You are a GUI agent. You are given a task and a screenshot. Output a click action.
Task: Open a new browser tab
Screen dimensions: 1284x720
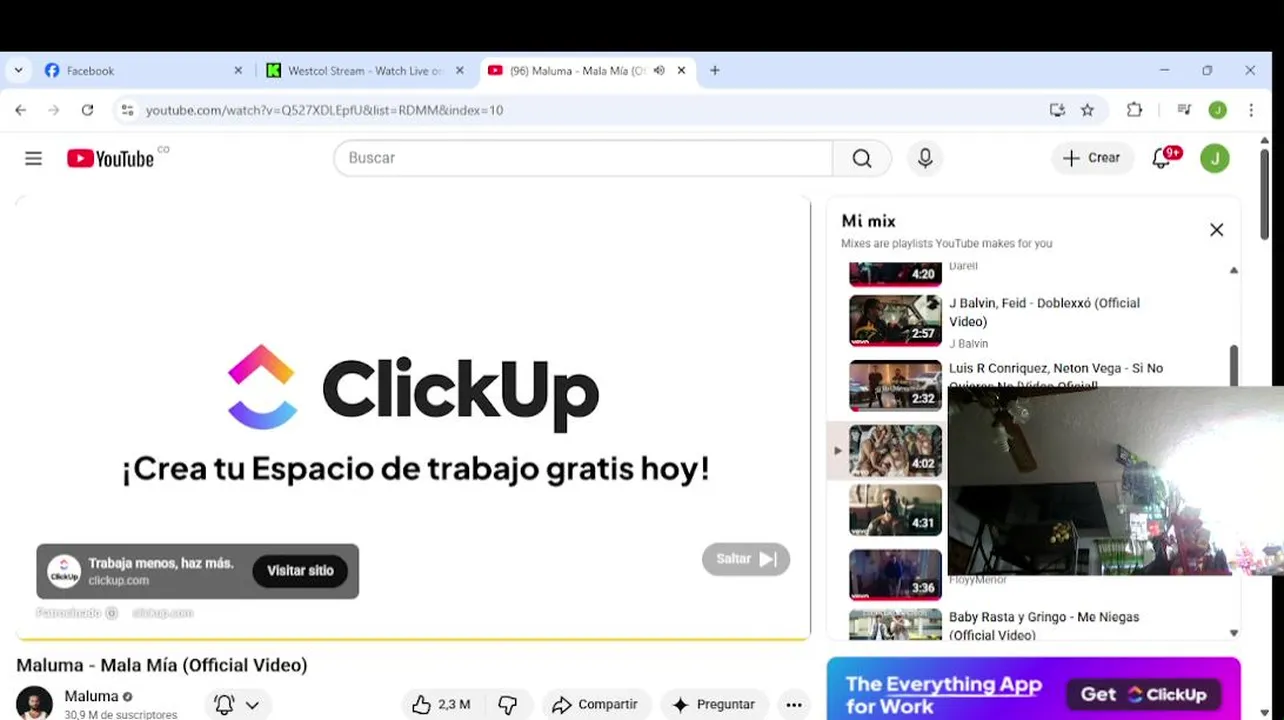click(714, 71)
